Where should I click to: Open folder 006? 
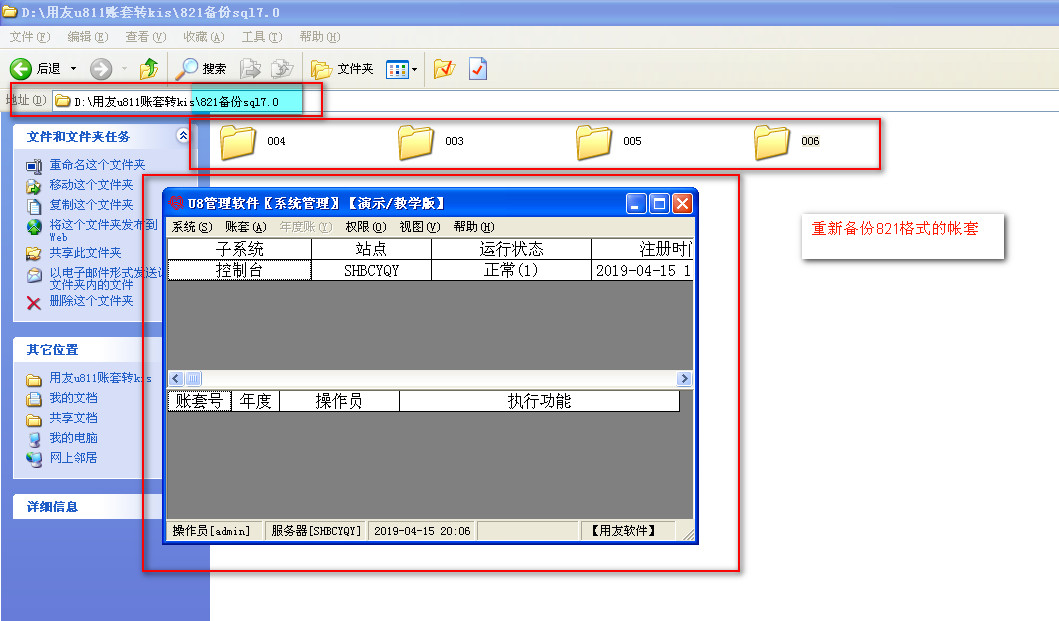(x=772, y=142)
